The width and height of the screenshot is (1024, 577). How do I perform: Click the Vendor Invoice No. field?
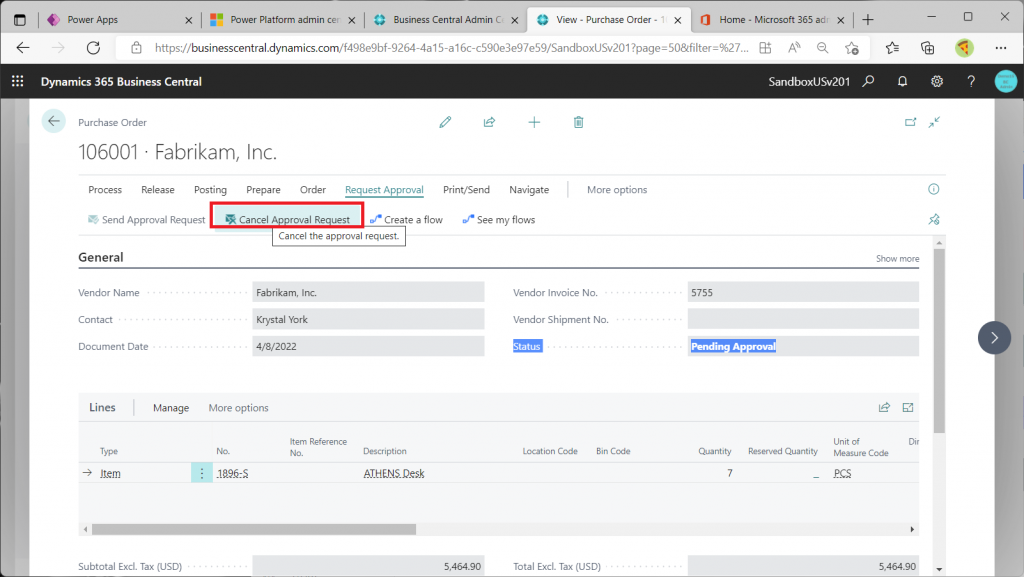click(803, 292)
